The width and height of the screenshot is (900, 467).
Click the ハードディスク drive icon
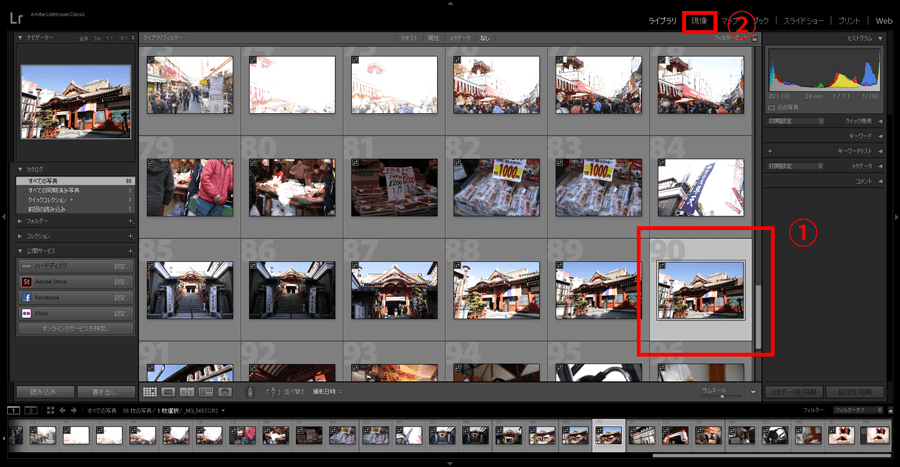click(x=26, y=266)
